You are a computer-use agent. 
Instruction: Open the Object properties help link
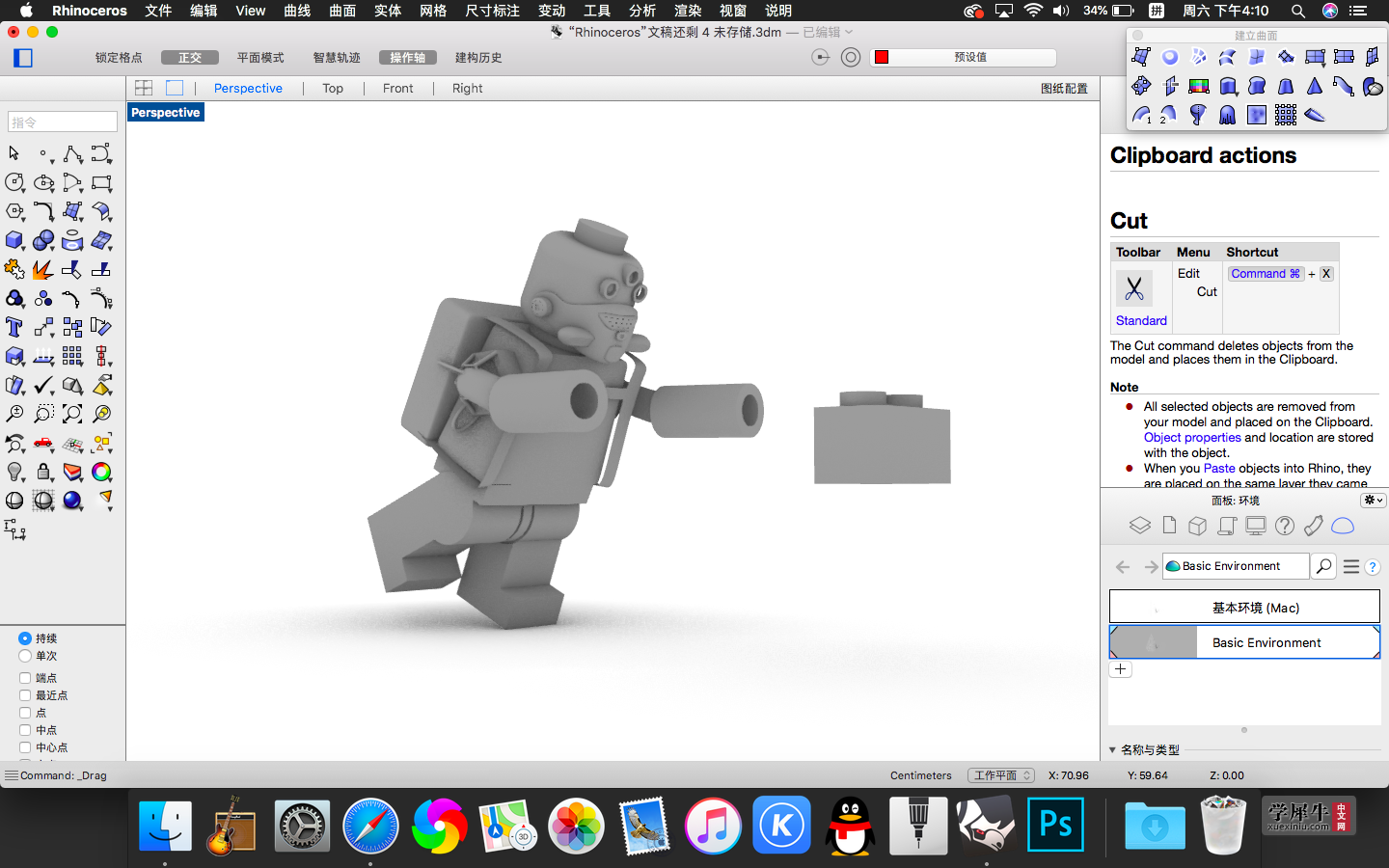coord(1192,437)
